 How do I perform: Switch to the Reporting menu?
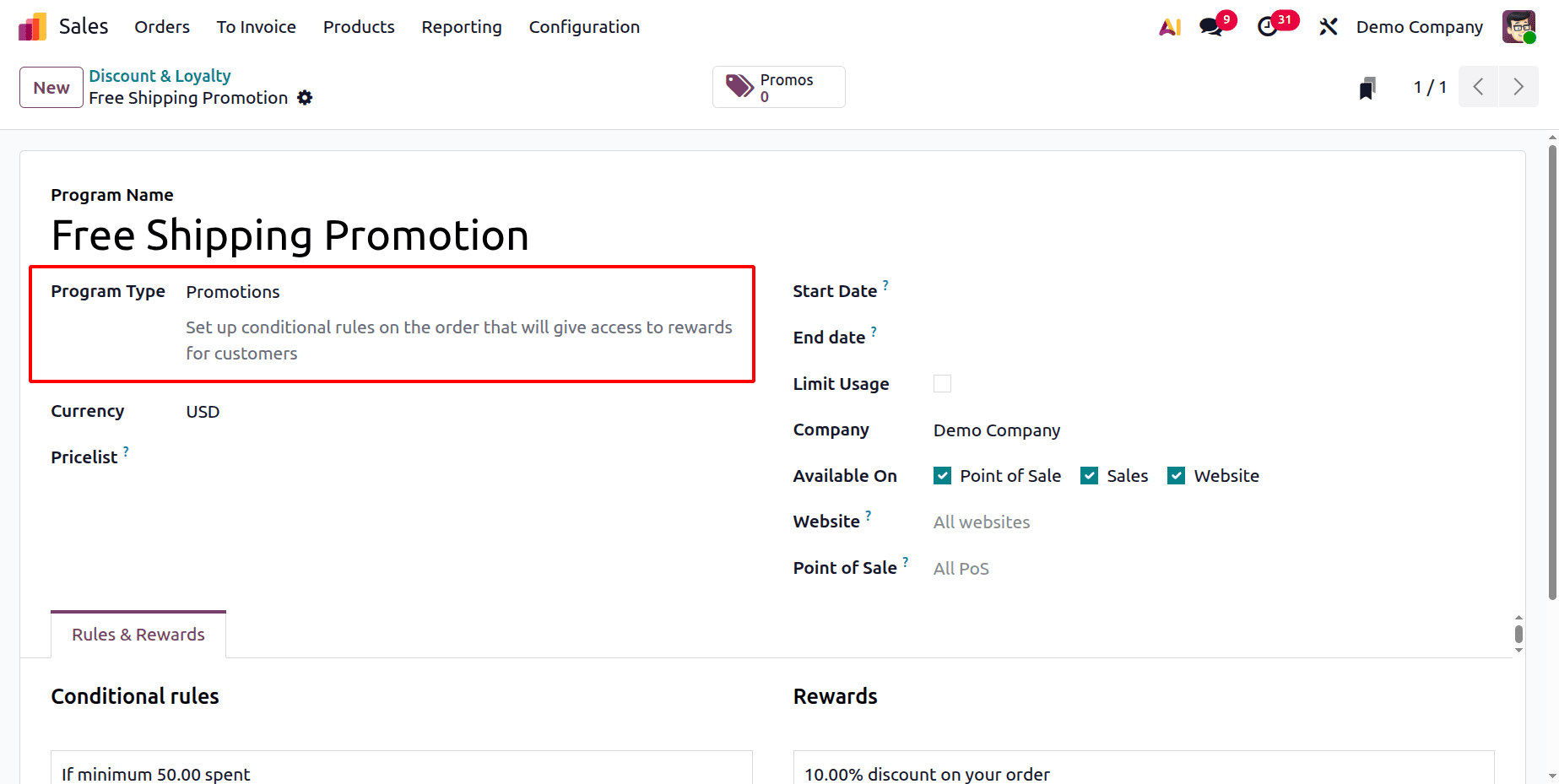tap(461, 27)
